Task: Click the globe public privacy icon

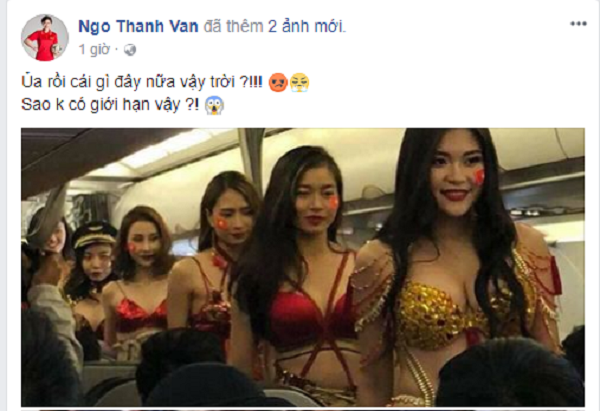Action: click(x=130, y=50)
